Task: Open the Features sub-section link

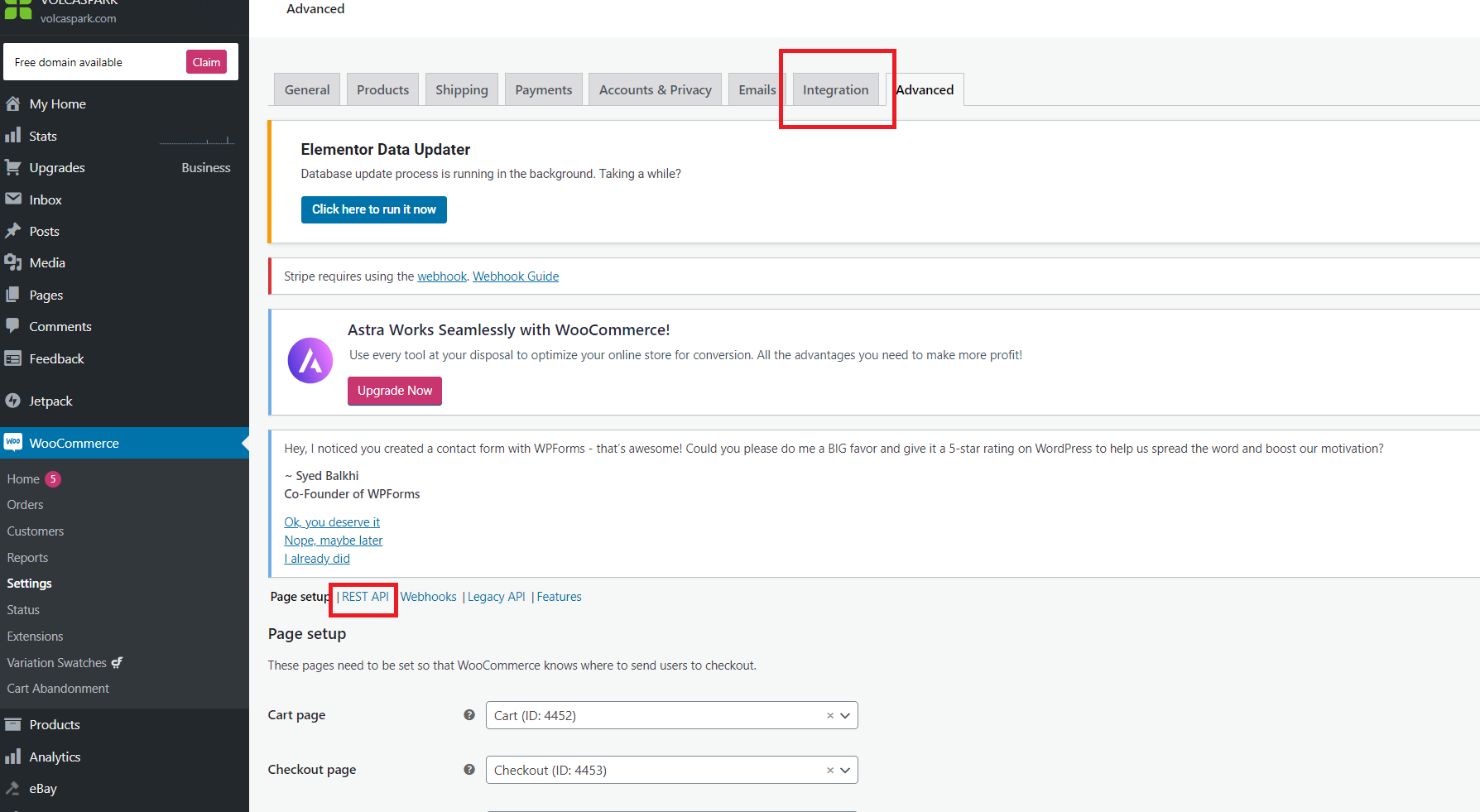Action: 560,597
